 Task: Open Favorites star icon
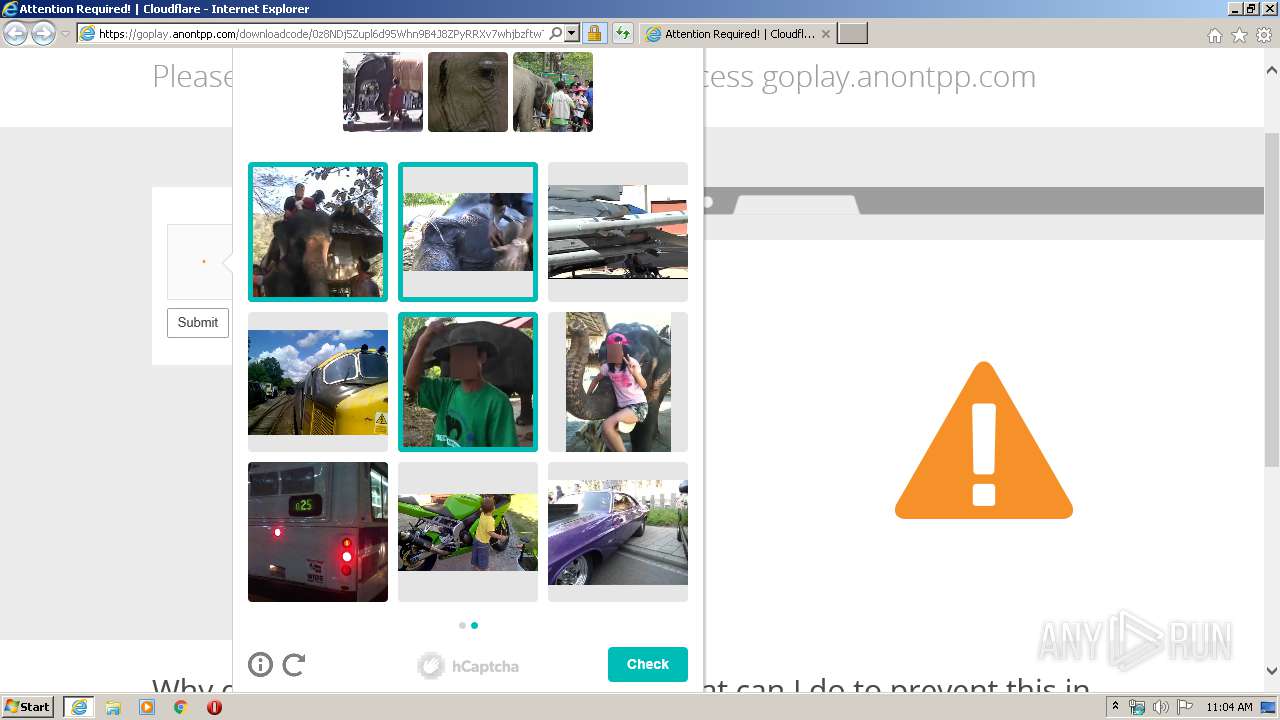1239,35
